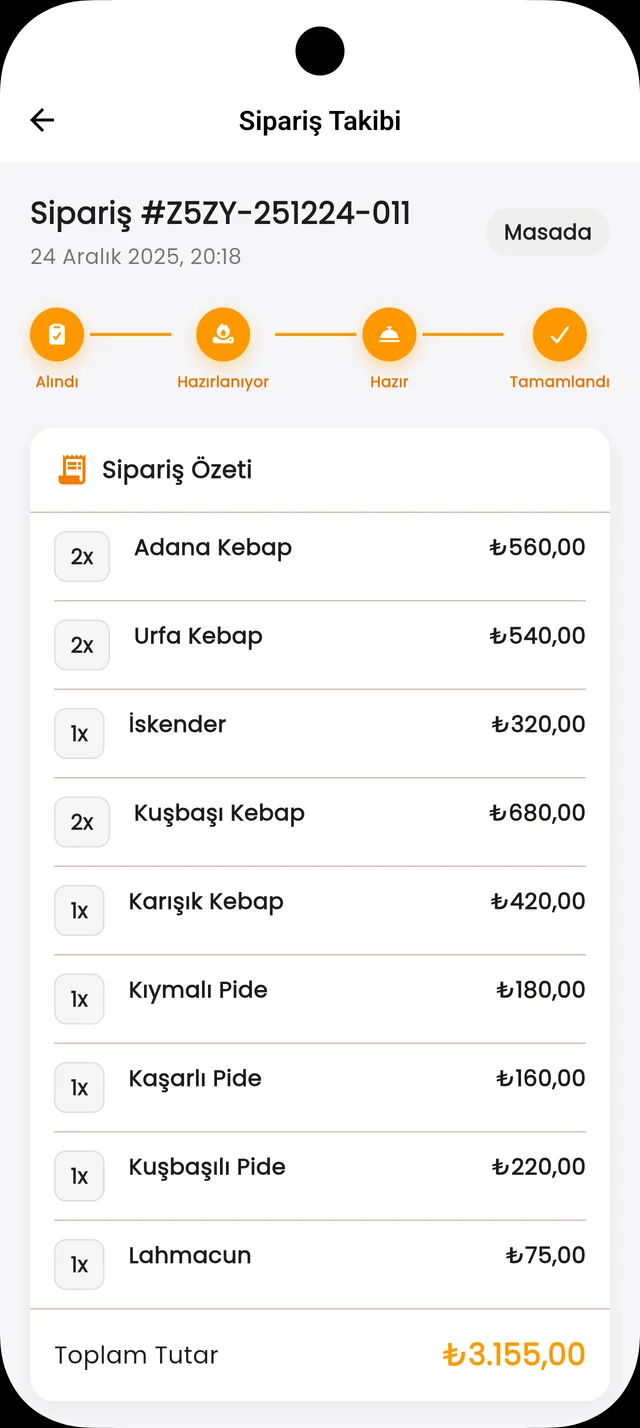Select the Alındı status icon

coord(57,334)
